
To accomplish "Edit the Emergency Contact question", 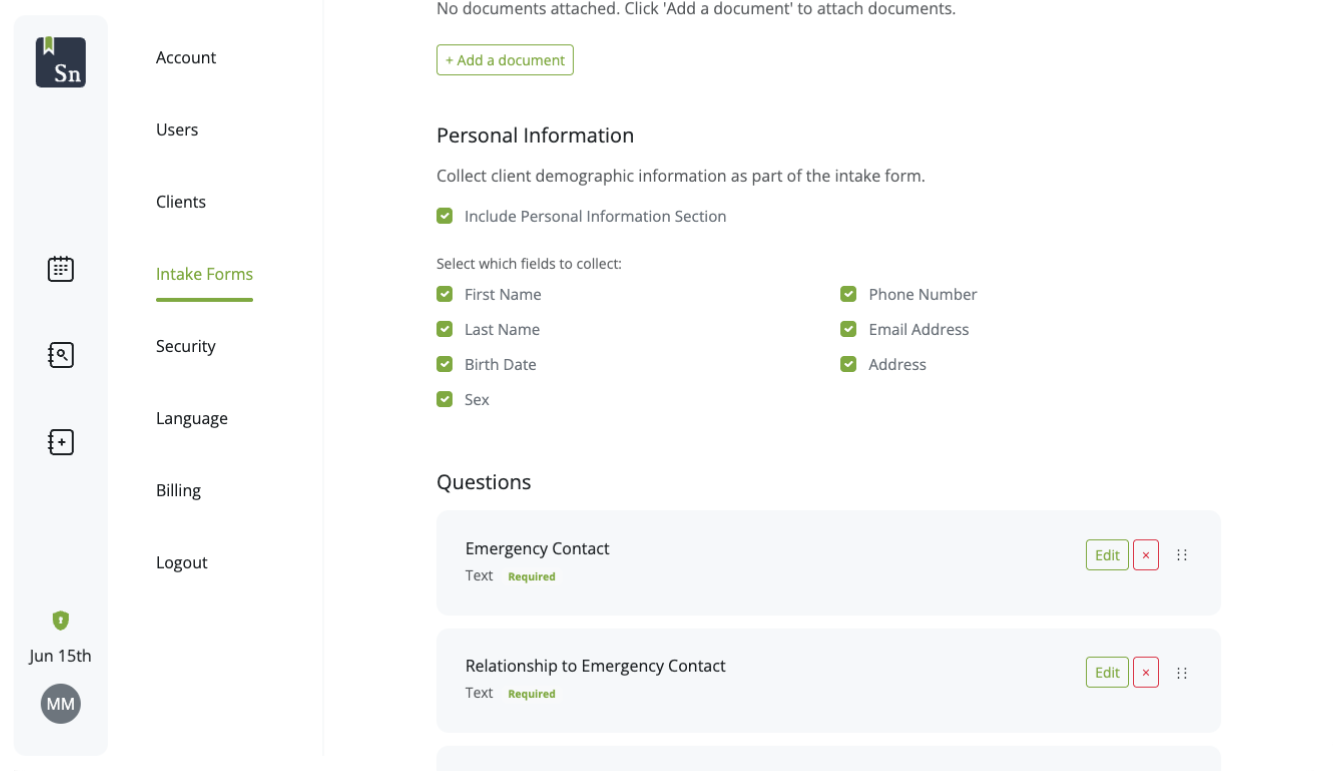I will [x=1107, y=555].
